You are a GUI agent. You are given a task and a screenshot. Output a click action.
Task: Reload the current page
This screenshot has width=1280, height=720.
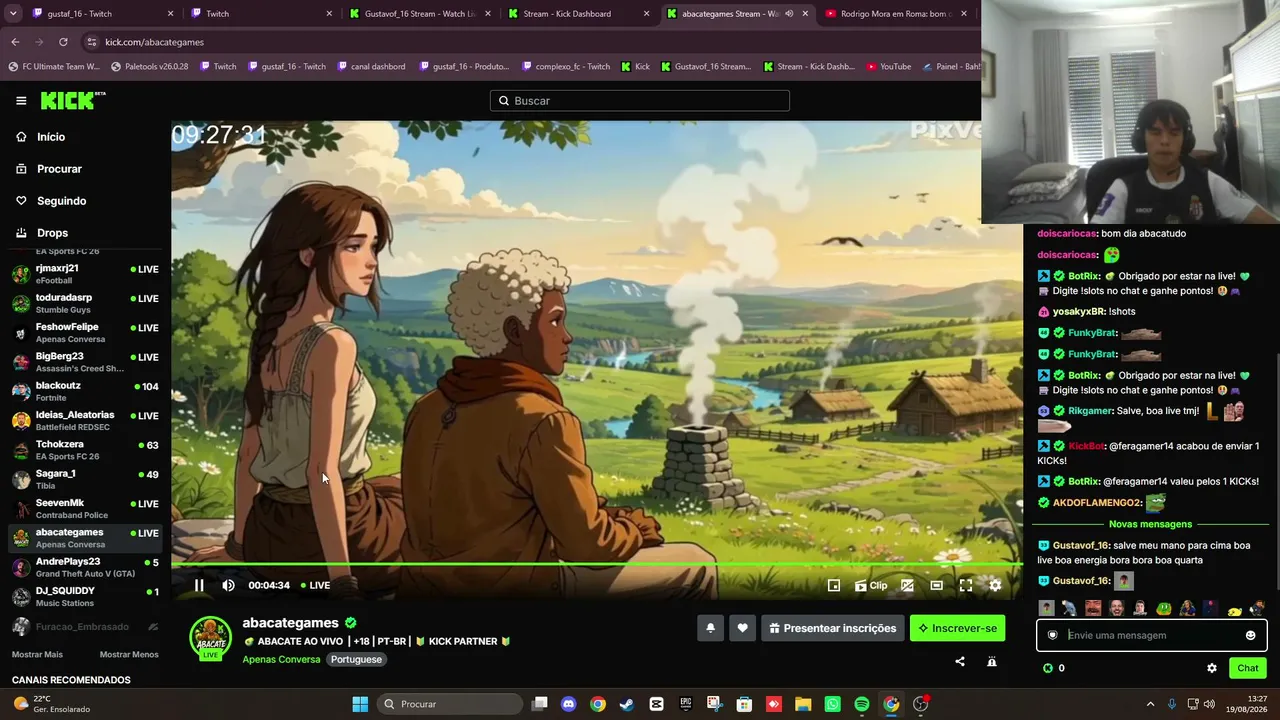(x=63, y=42)
